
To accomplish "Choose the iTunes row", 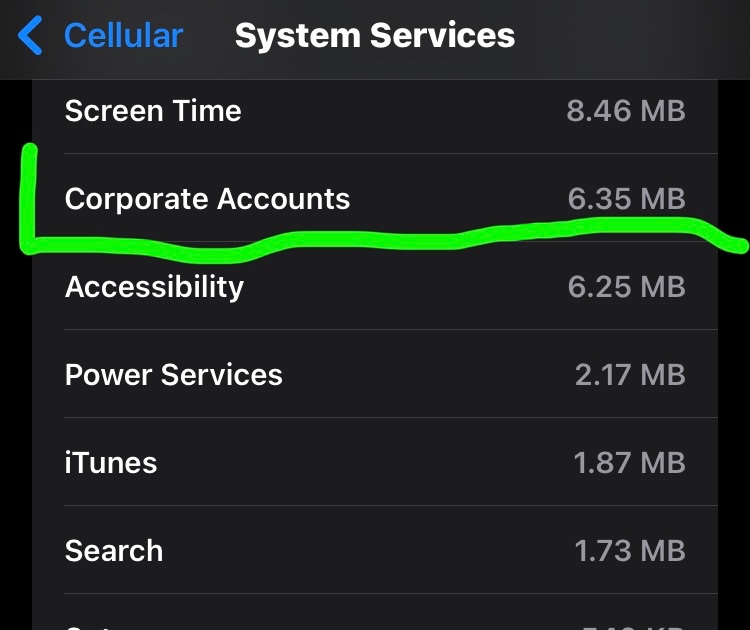I will click(111, 463).
